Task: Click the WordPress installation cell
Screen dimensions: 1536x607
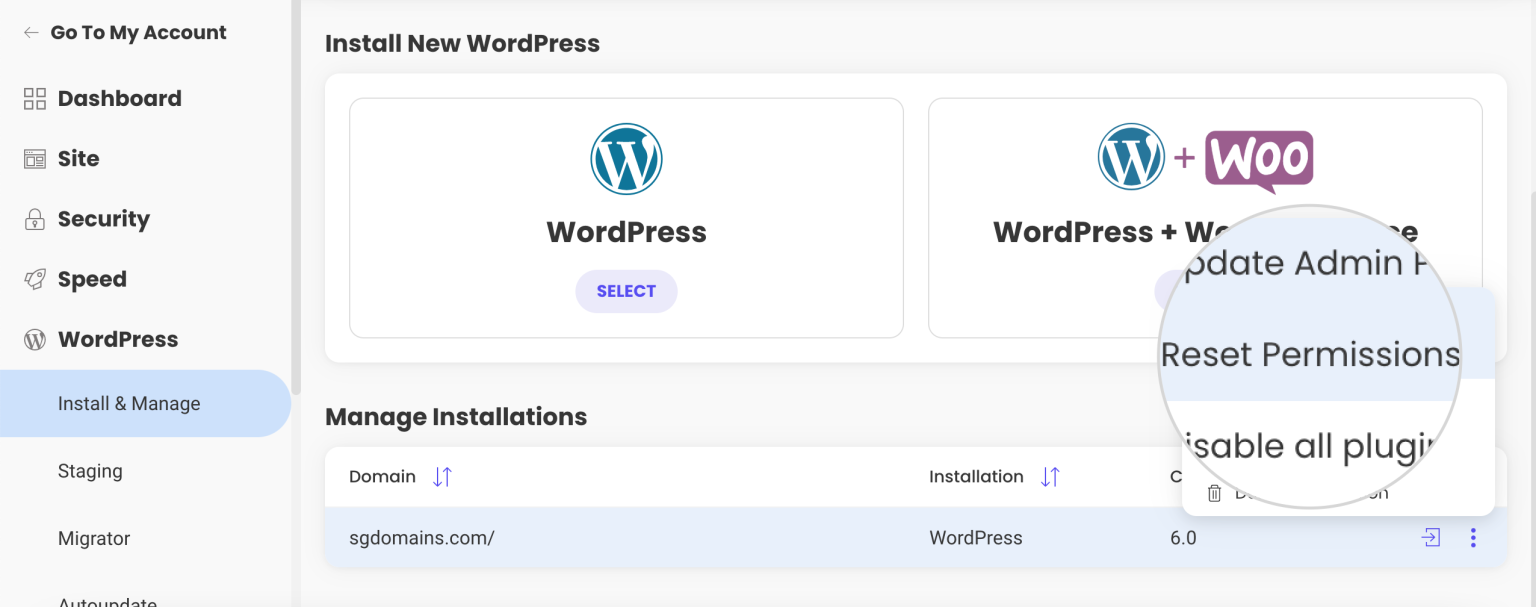Action: coord(976,538)
